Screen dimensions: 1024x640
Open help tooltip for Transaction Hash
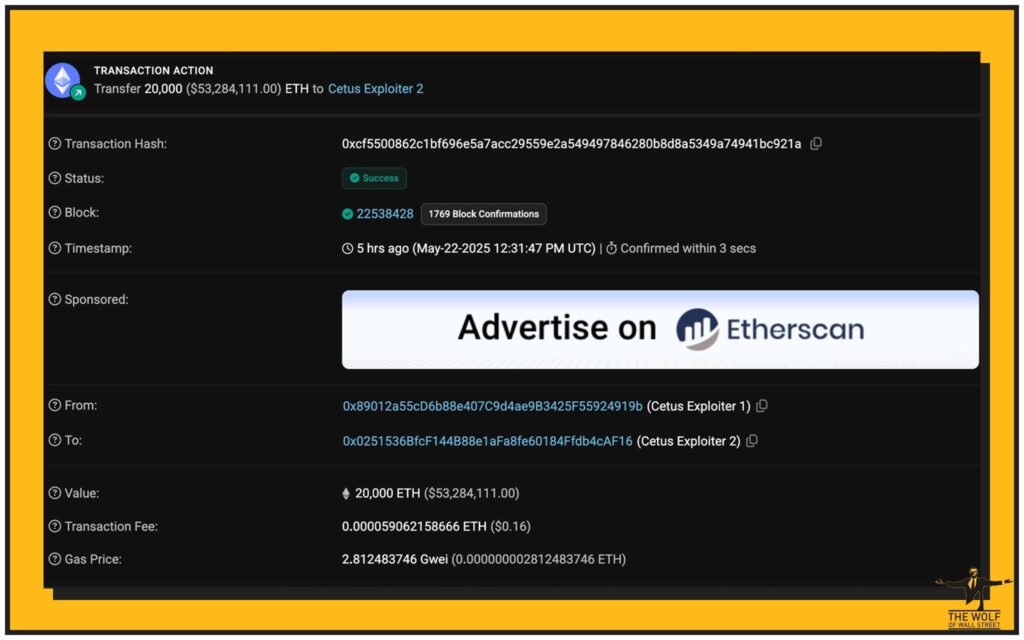[55, 144]
